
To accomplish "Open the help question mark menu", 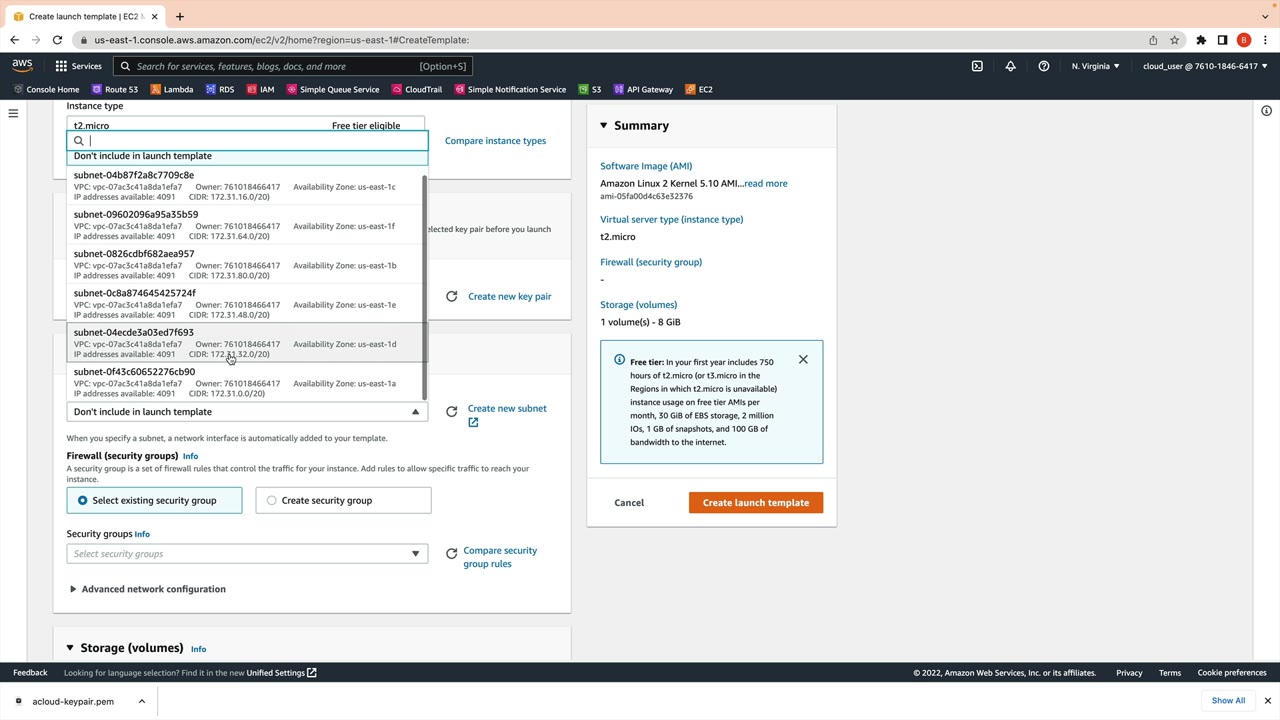I will [x=1044, y=66].
